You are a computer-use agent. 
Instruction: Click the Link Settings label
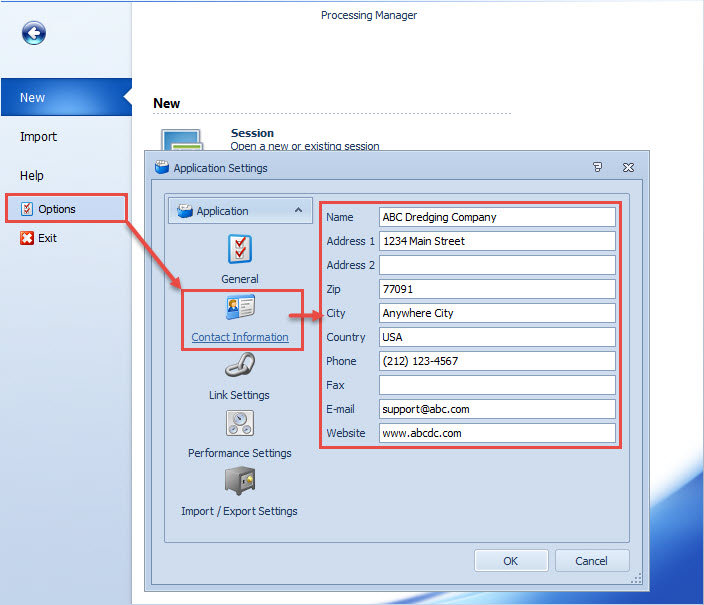pyautogui.click(x=239, y=395)
